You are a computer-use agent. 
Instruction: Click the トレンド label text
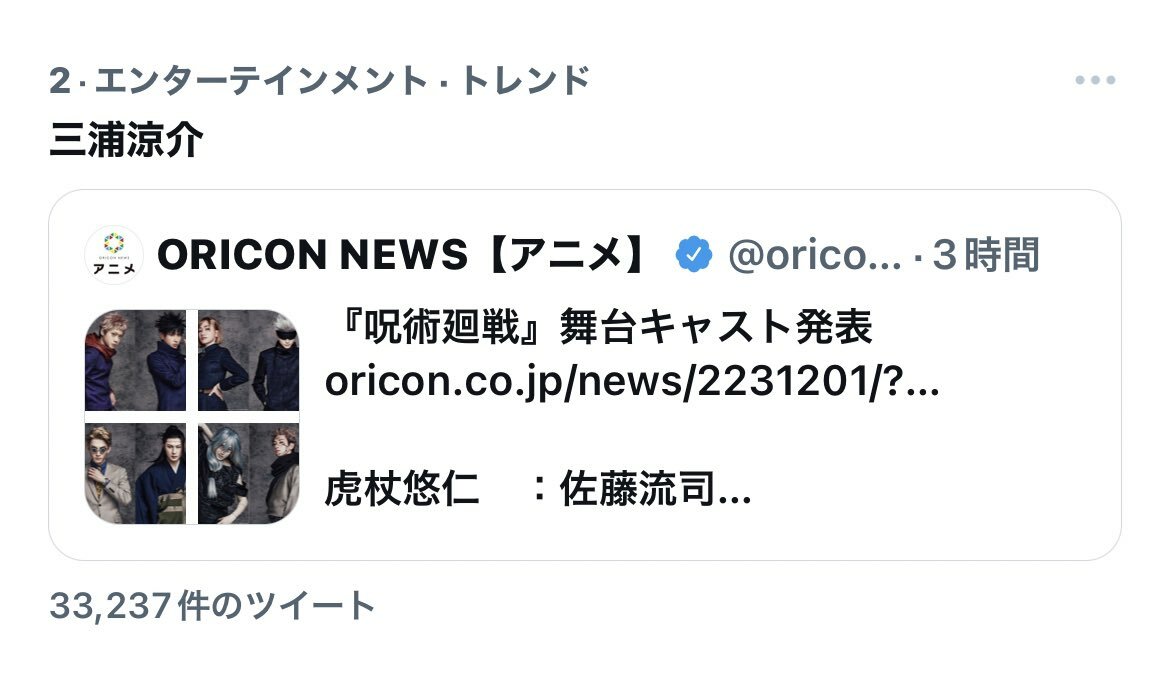pos(525,81)
